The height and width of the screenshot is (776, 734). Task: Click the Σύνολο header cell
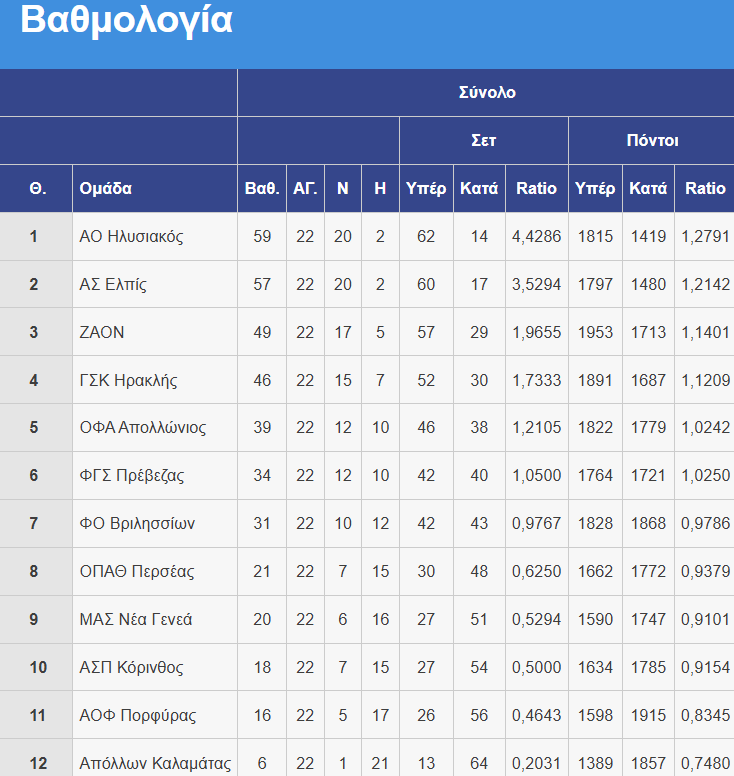pos(487,93)
